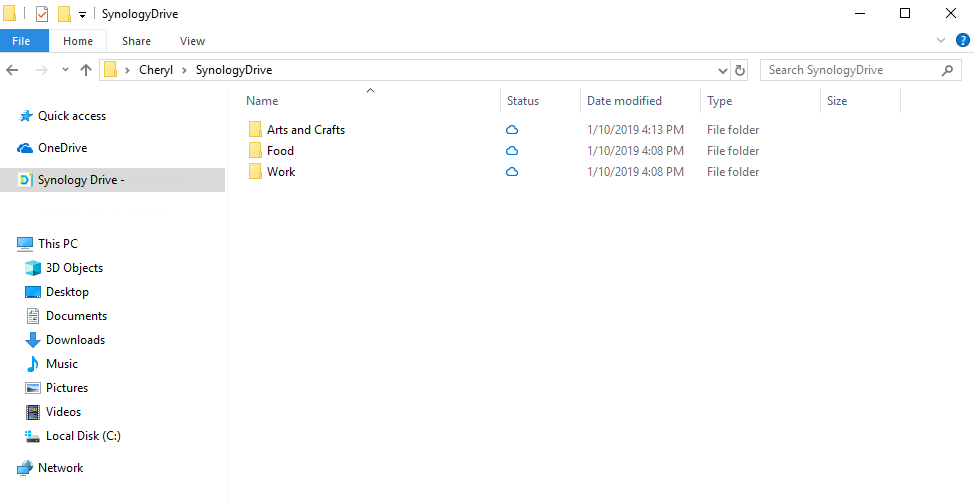Click the Search SynologyDrive field

pos(850,70)
